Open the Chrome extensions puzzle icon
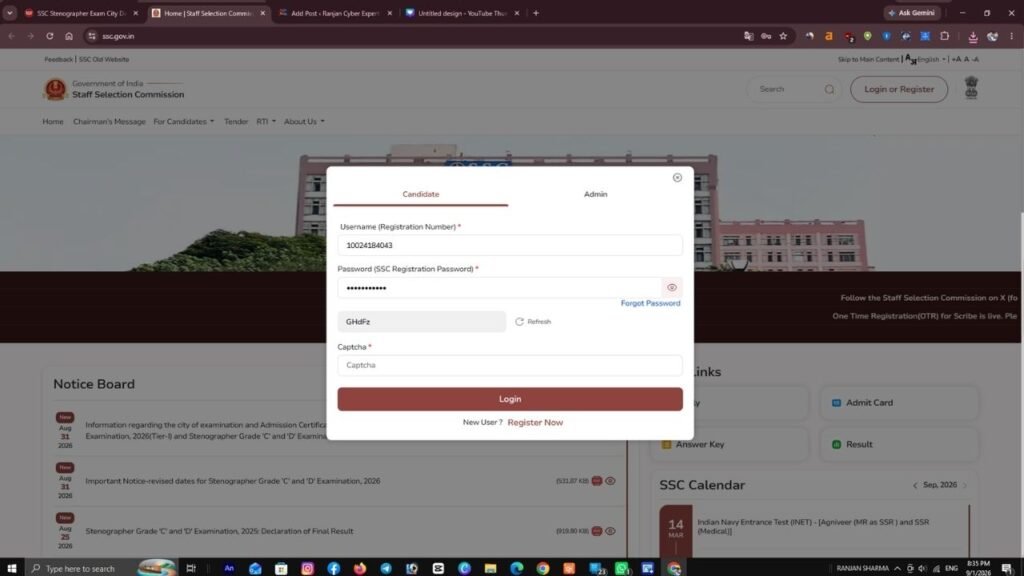This screenshot has height=576, width=1024. [944, 36]
